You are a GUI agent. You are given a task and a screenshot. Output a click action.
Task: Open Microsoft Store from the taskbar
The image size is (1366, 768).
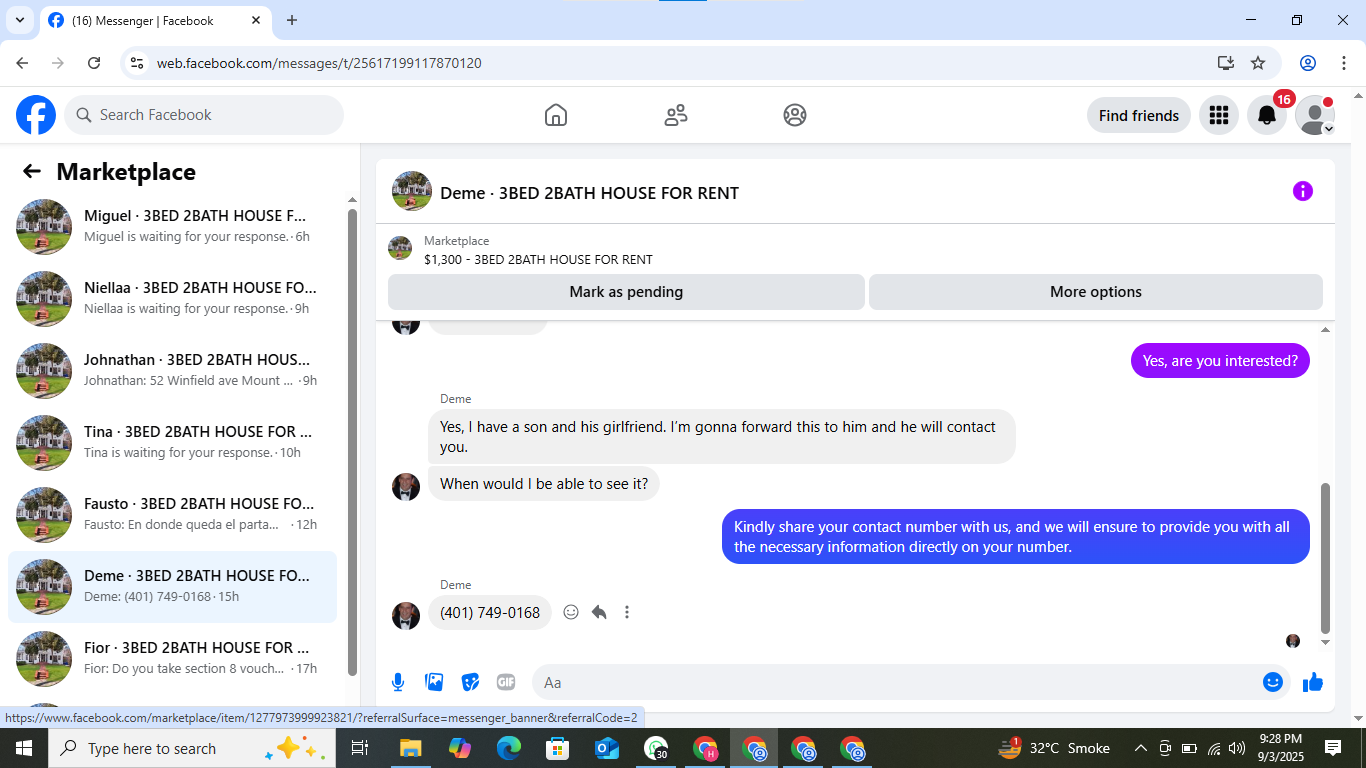pyautogui.click(x=558, y=748)
